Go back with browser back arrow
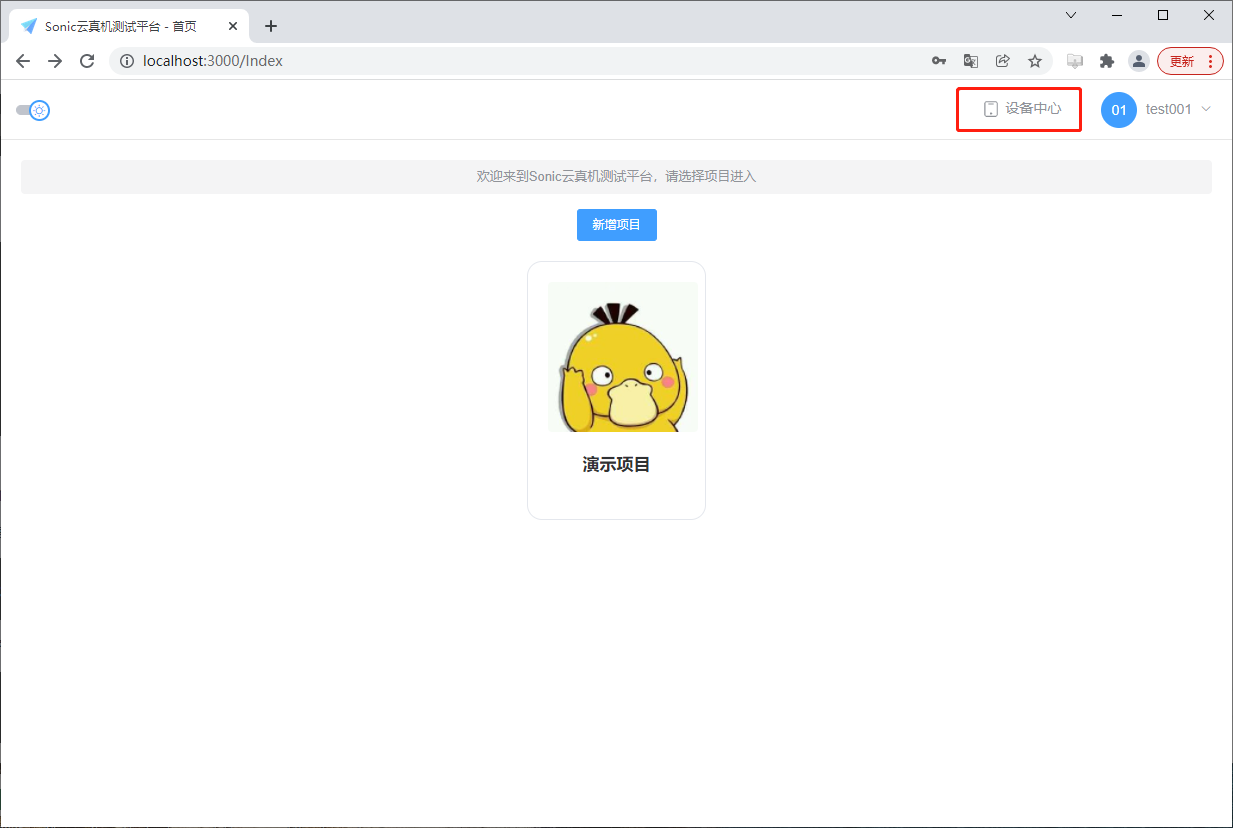The image size is (1233, 828). pos(23,61)
